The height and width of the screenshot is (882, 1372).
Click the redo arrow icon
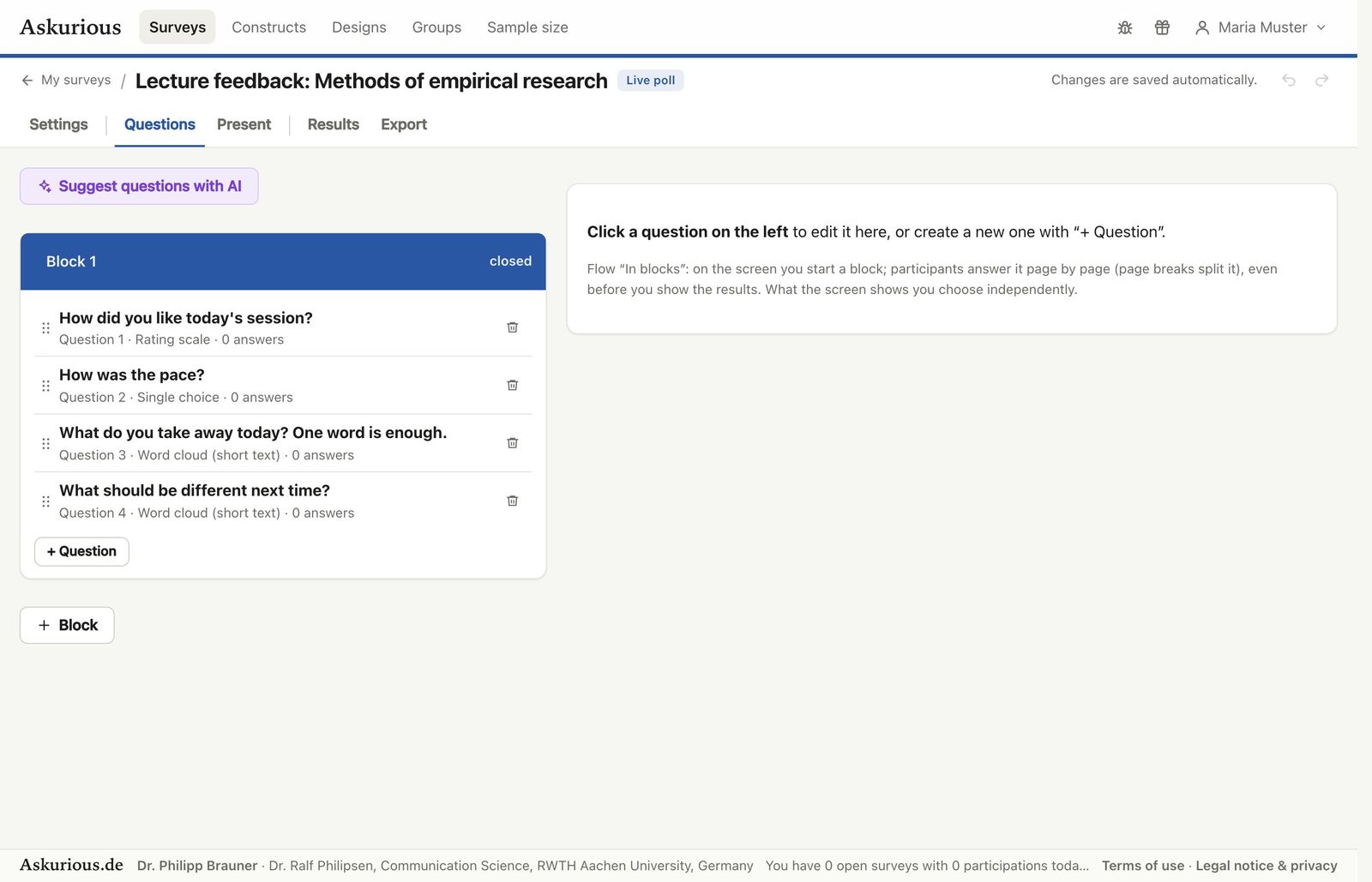click(1322, 80)
